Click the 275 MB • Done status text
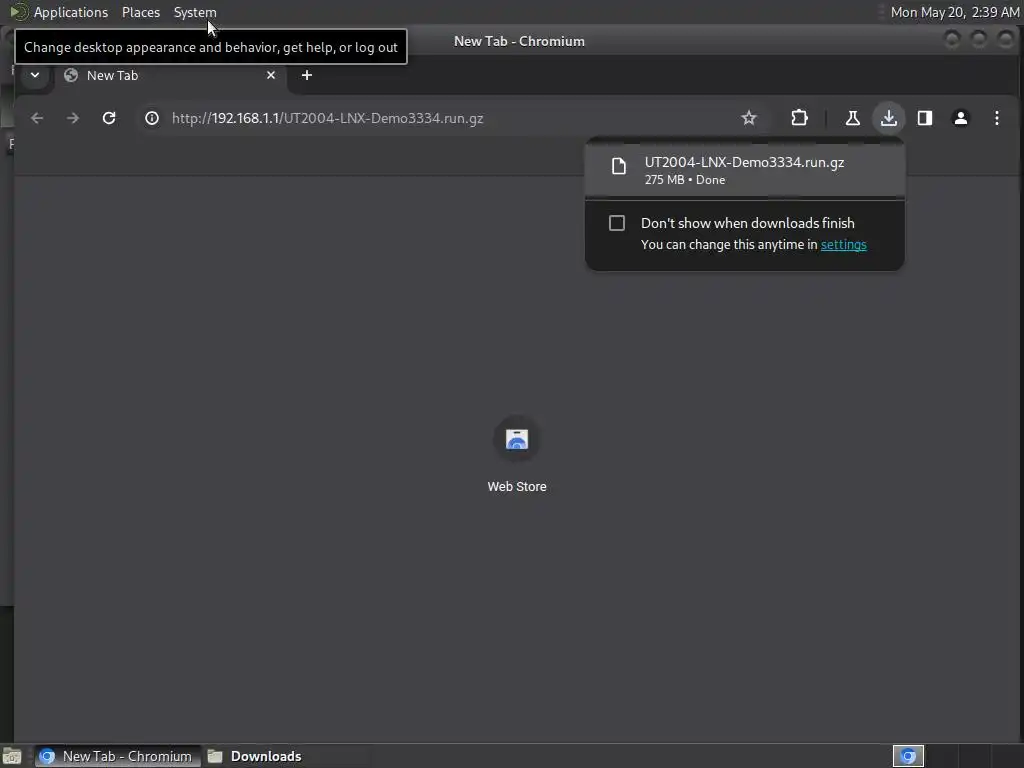This screenshot has height=768, width=1024. [x=684, y=180]
